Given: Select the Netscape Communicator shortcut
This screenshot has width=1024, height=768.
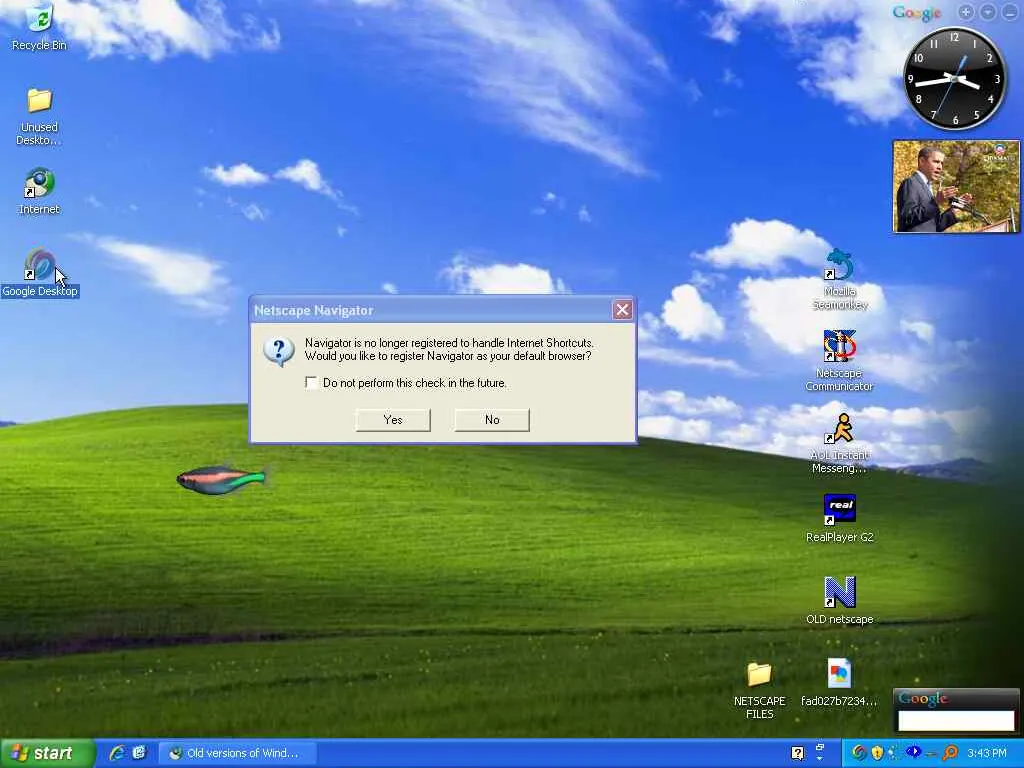Looking at the screenshot, I should pos(839,360).
